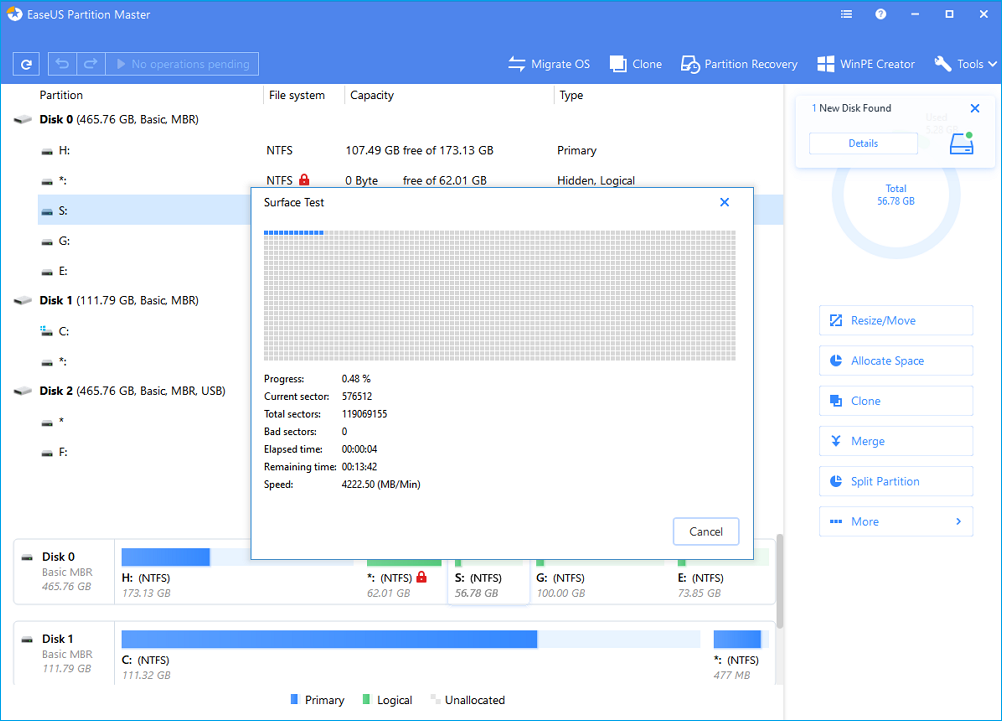Open Details of new disk found
This screenshot has width=1002, height=721.
tap(863, 143)
